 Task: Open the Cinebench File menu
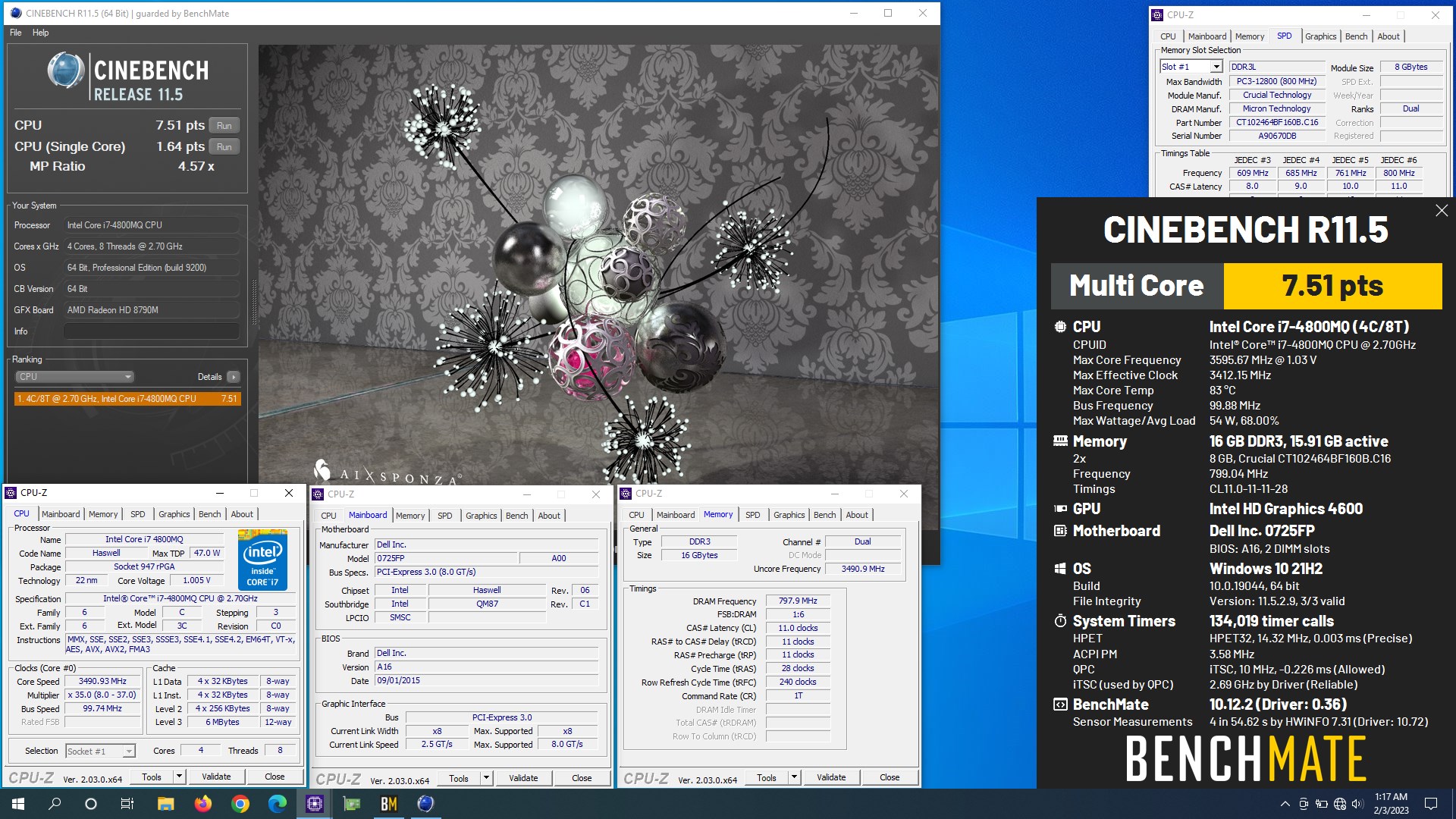(x=16, y=33)
